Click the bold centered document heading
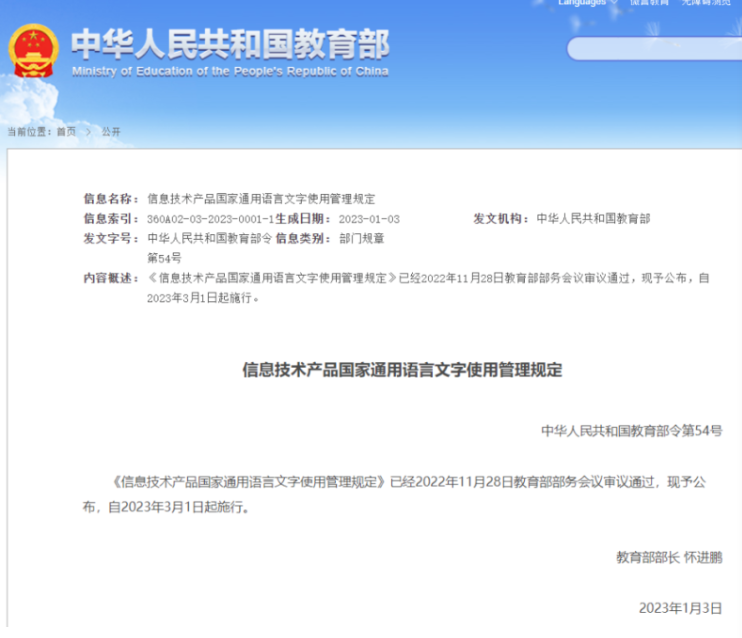Screen dimensions: 742x638 [x=402, y=370]
